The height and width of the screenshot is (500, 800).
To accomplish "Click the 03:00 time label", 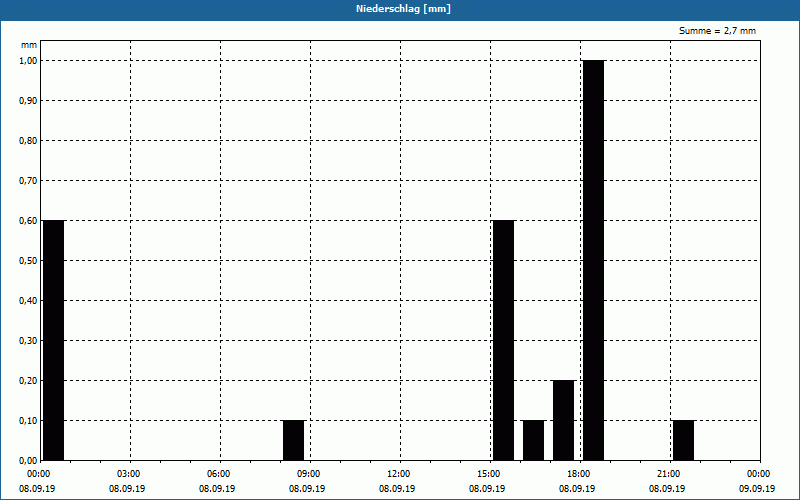I will (128, 474).
